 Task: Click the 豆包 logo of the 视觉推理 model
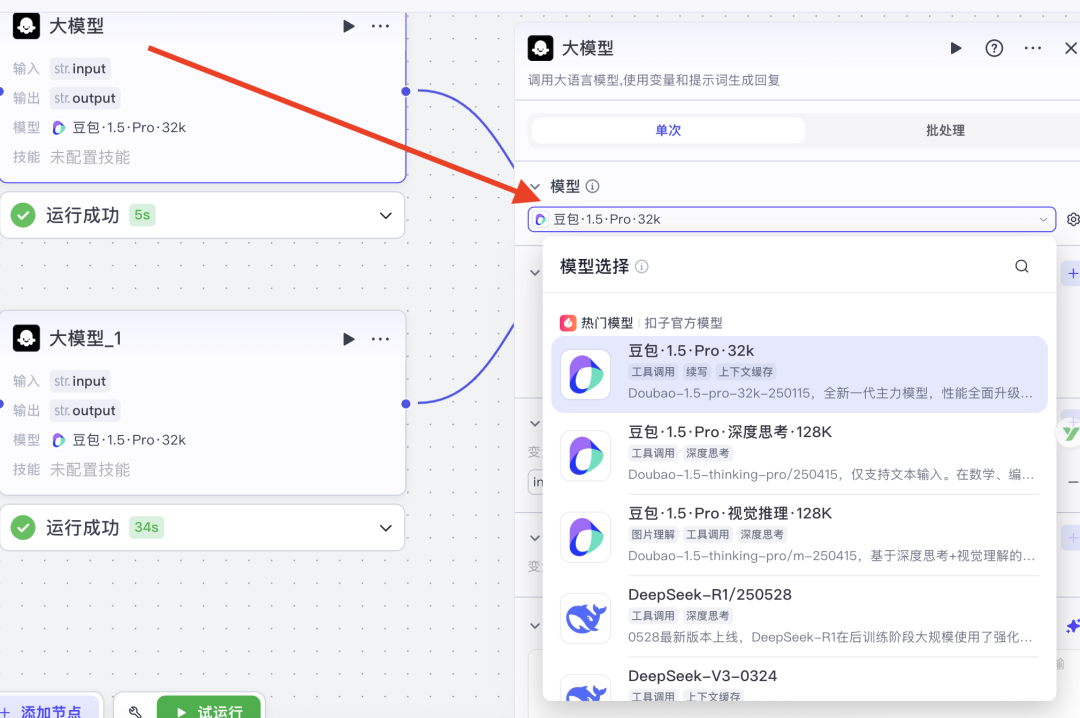pyautogui.click(x=585, y=537)
